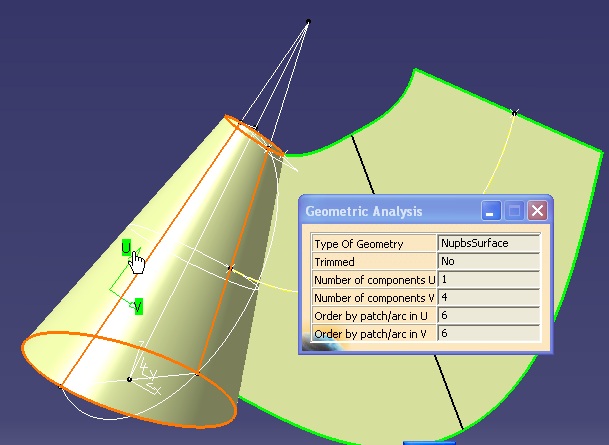Select the point at cone base center
The width and height of the screenshot is (609, 445).
(129, 379)
